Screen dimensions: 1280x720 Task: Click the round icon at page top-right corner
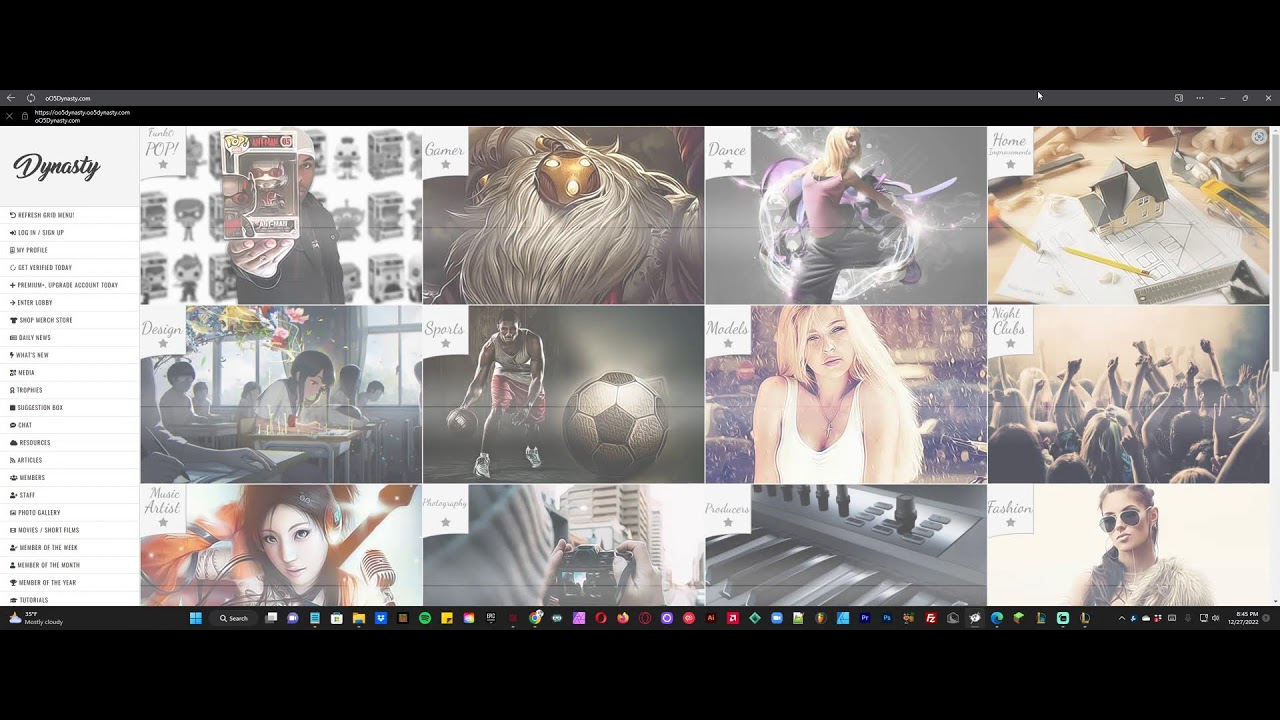point(1259,137)
